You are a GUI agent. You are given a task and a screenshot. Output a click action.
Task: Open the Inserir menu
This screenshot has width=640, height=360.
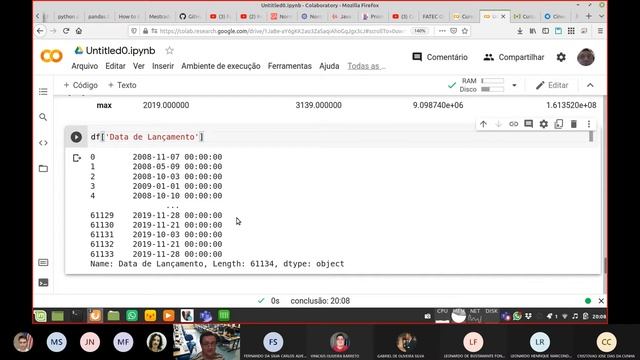163,66
